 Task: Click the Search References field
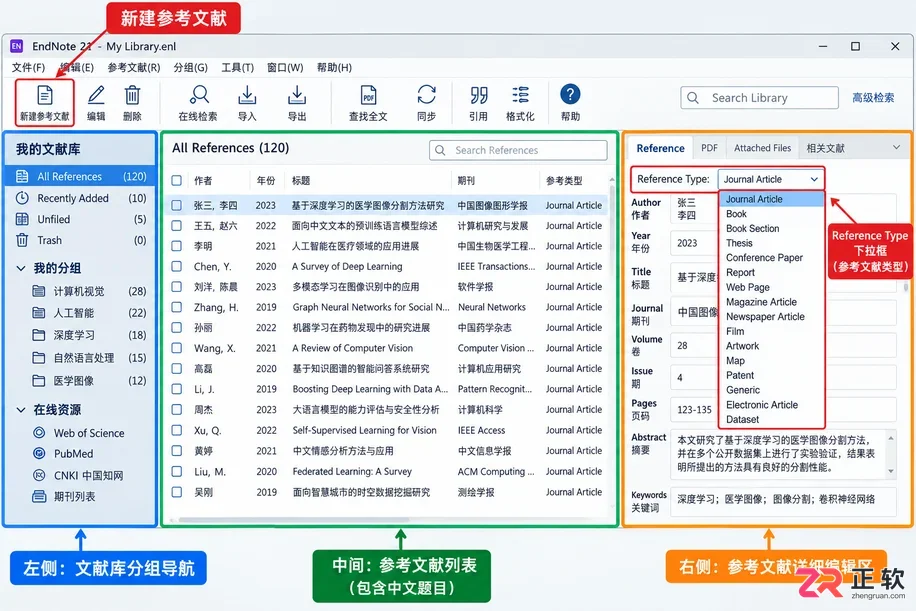click(x=518, y=150)
